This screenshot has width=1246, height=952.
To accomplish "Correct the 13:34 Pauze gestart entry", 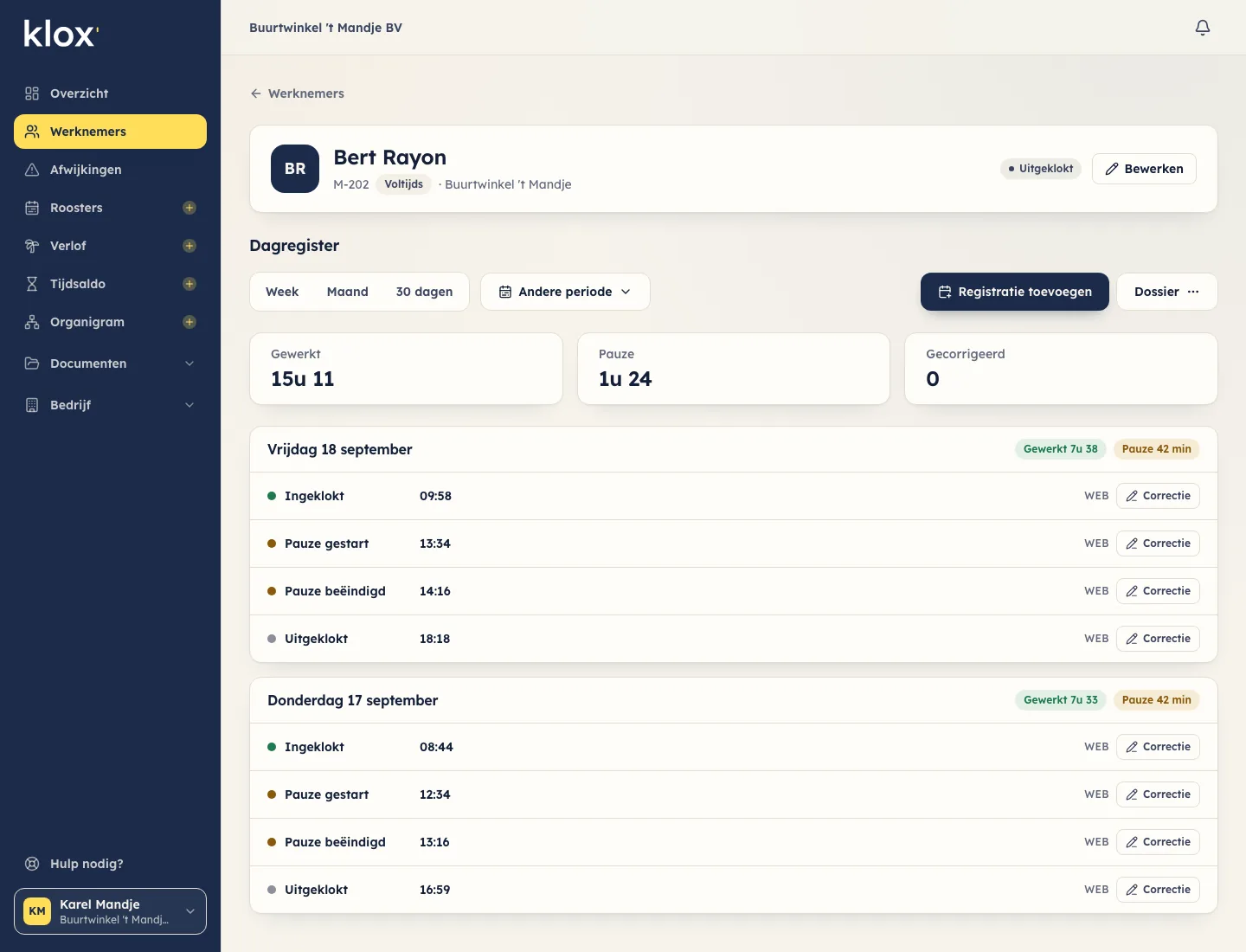I will coord(1158,544).
